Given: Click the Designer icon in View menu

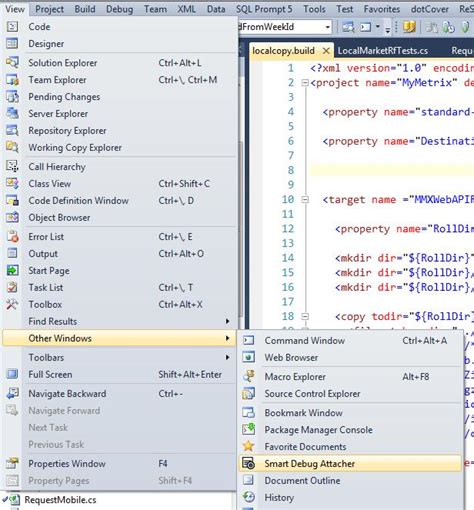Looking at the screenshot, I should pyautogui.click(x=12, y=43).
